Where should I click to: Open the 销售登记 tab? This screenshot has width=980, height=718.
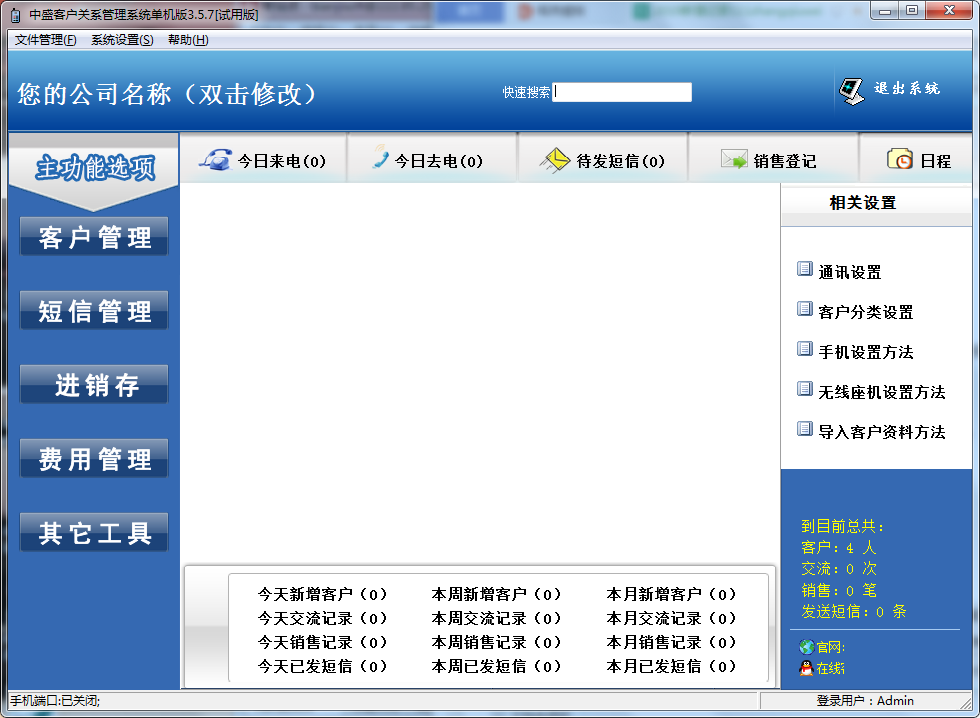(x=773, y=159)
